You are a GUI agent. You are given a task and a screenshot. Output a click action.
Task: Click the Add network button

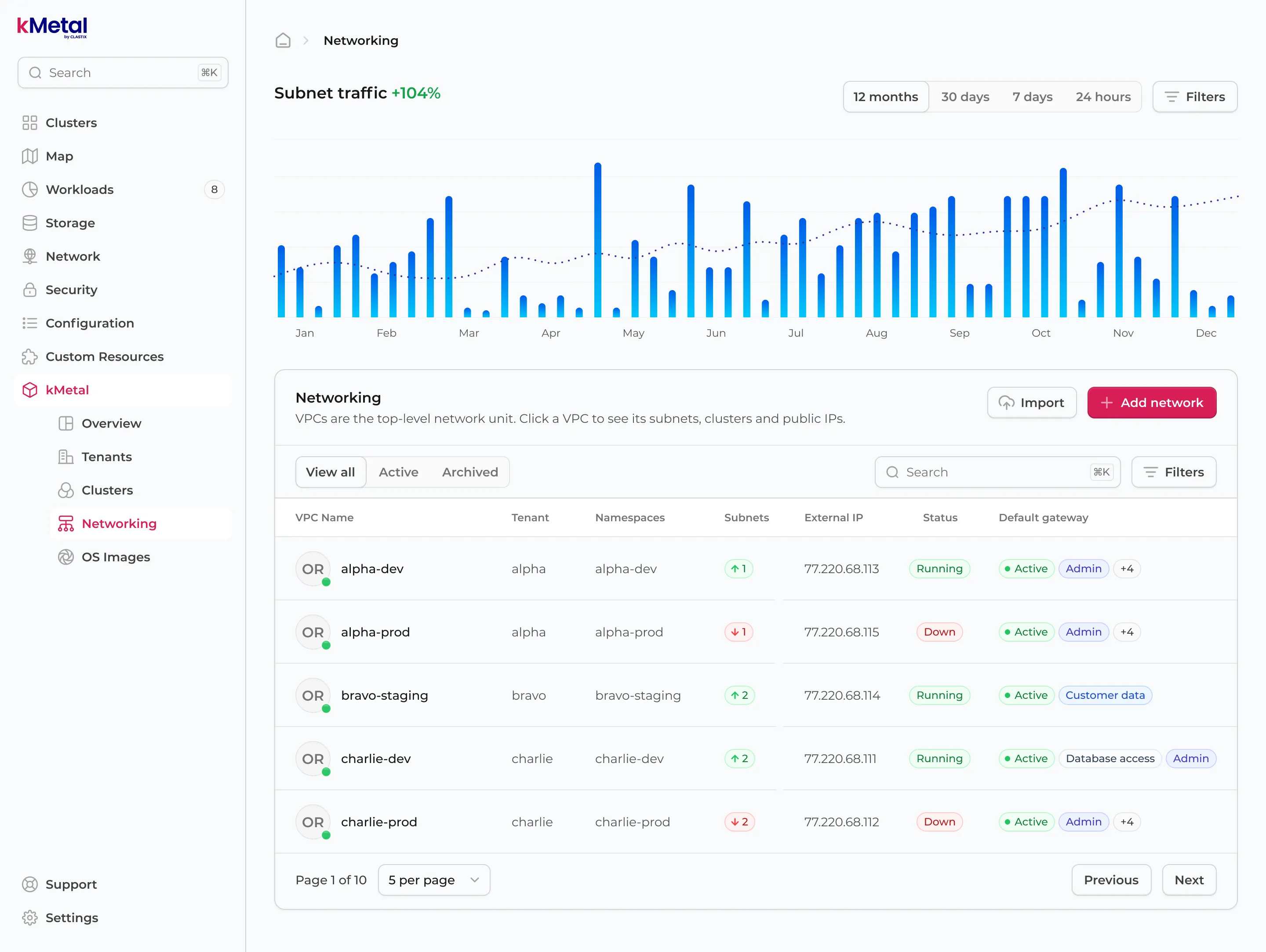pyautogui.click(x=1152, y=403)
